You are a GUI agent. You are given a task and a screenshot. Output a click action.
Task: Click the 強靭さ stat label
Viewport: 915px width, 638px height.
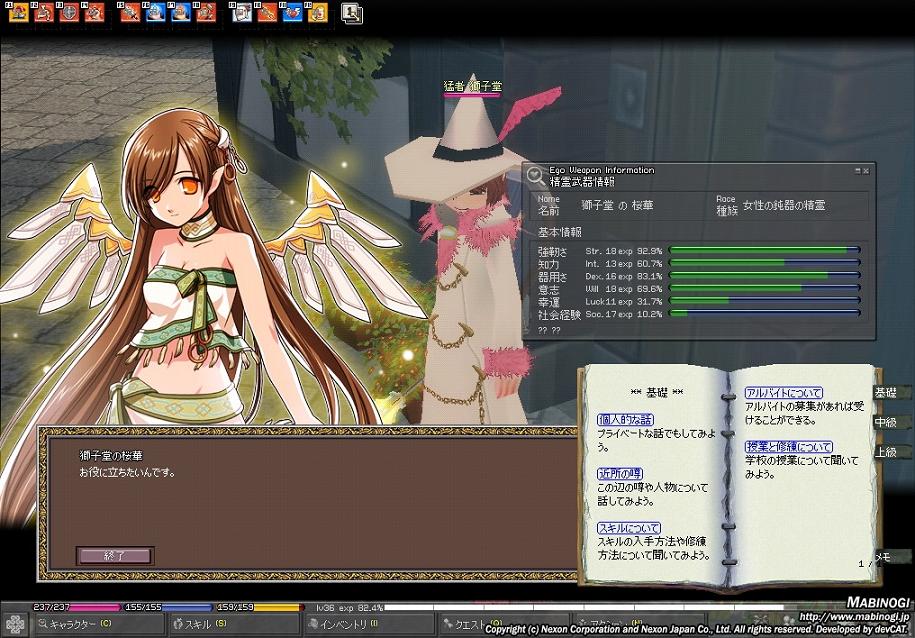(553, 252)
